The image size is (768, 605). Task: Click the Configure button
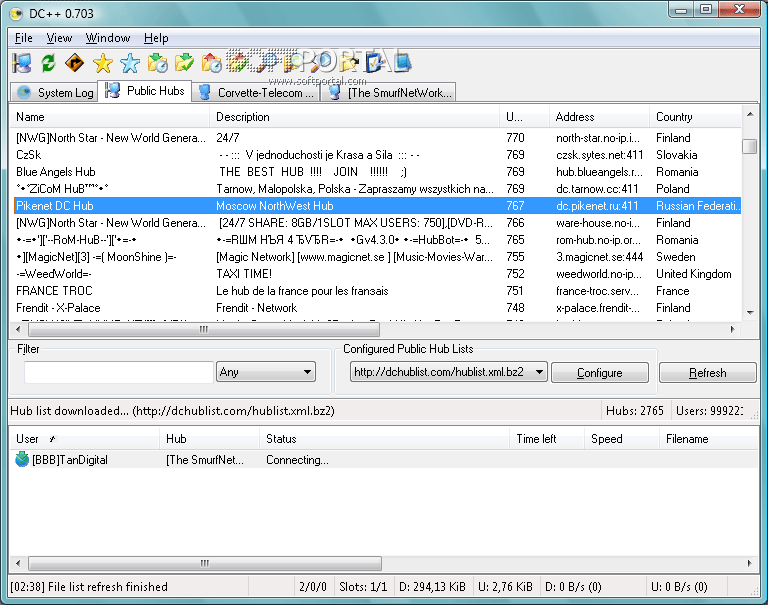pyautogui.click(x=600, y=373)
